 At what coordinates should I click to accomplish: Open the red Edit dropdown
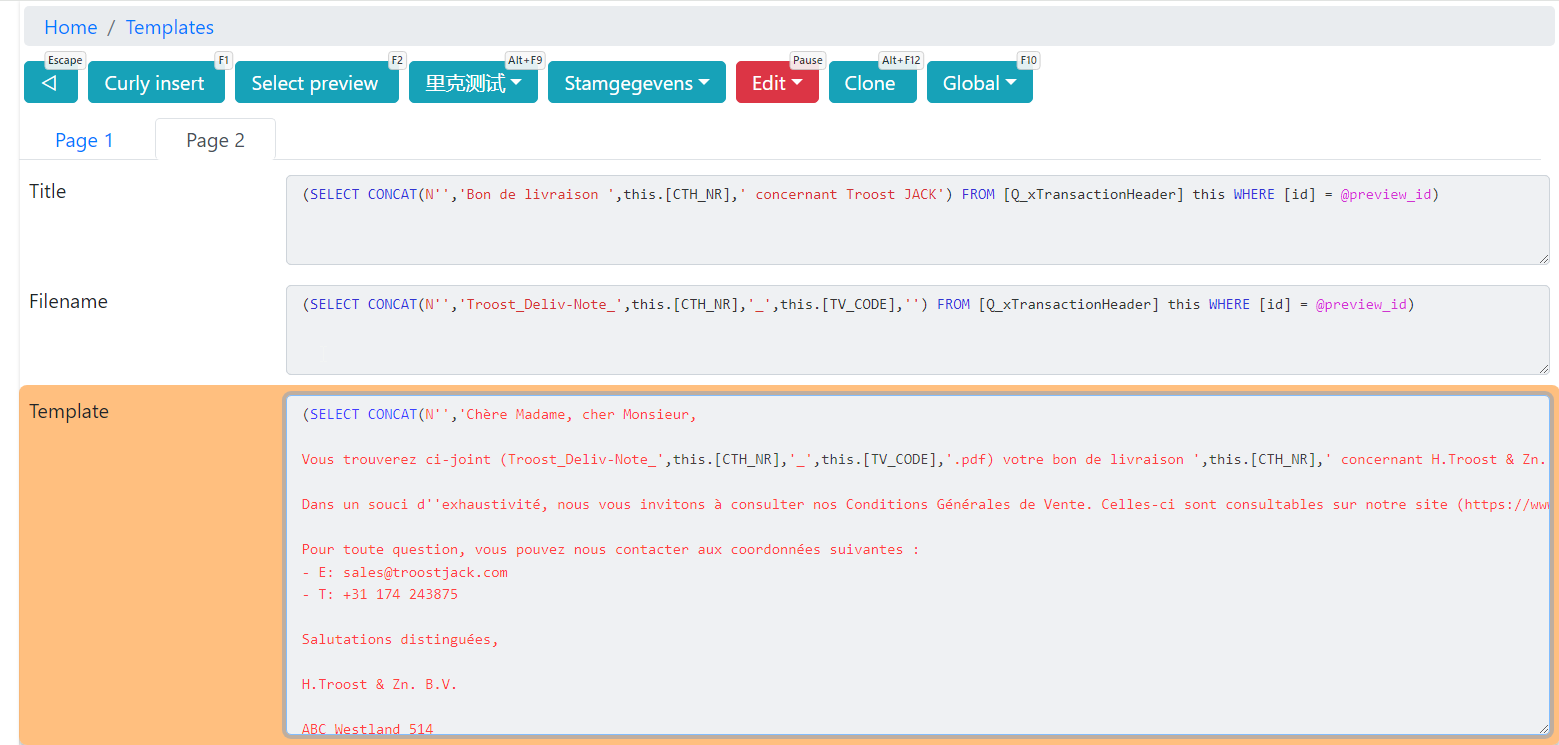click(777, 82)
